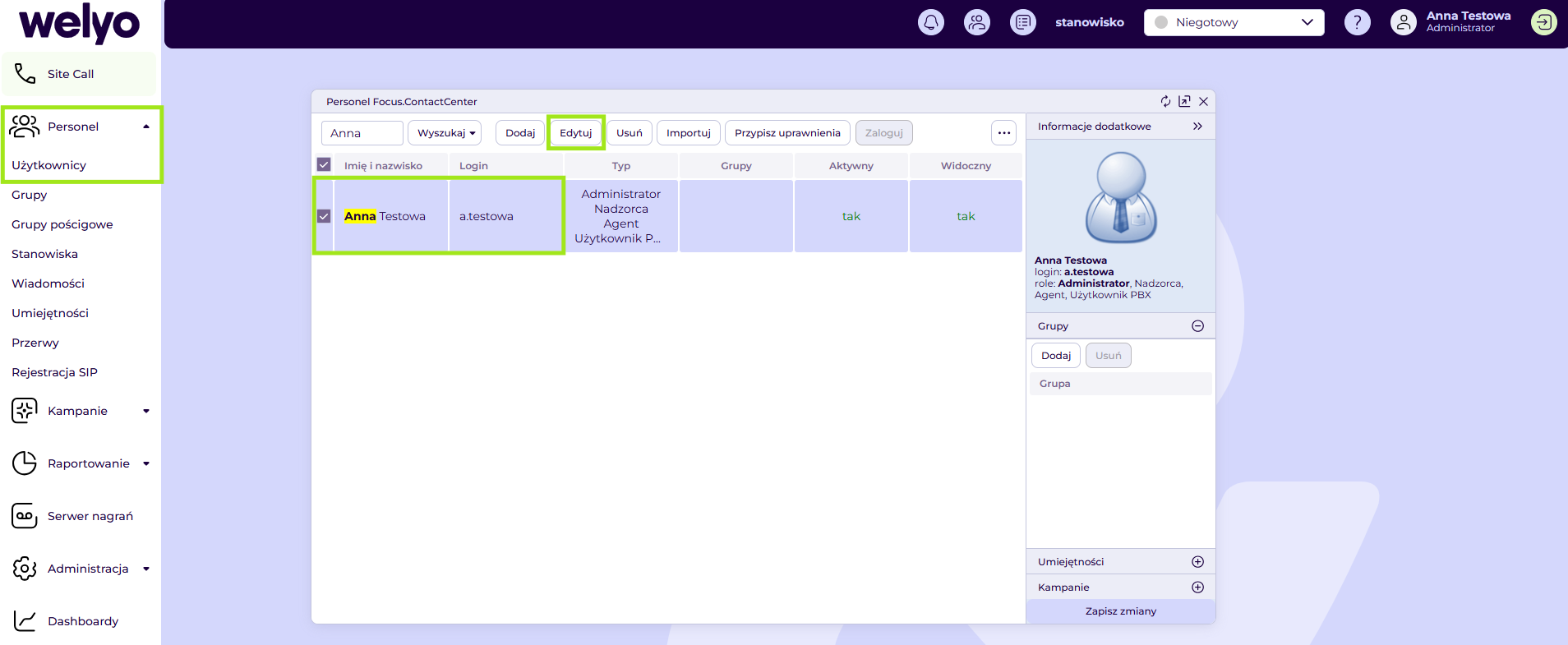Viewport: 1568px width, 645px height.
Task: Sort by Login column header
Action: click(506, 166)
